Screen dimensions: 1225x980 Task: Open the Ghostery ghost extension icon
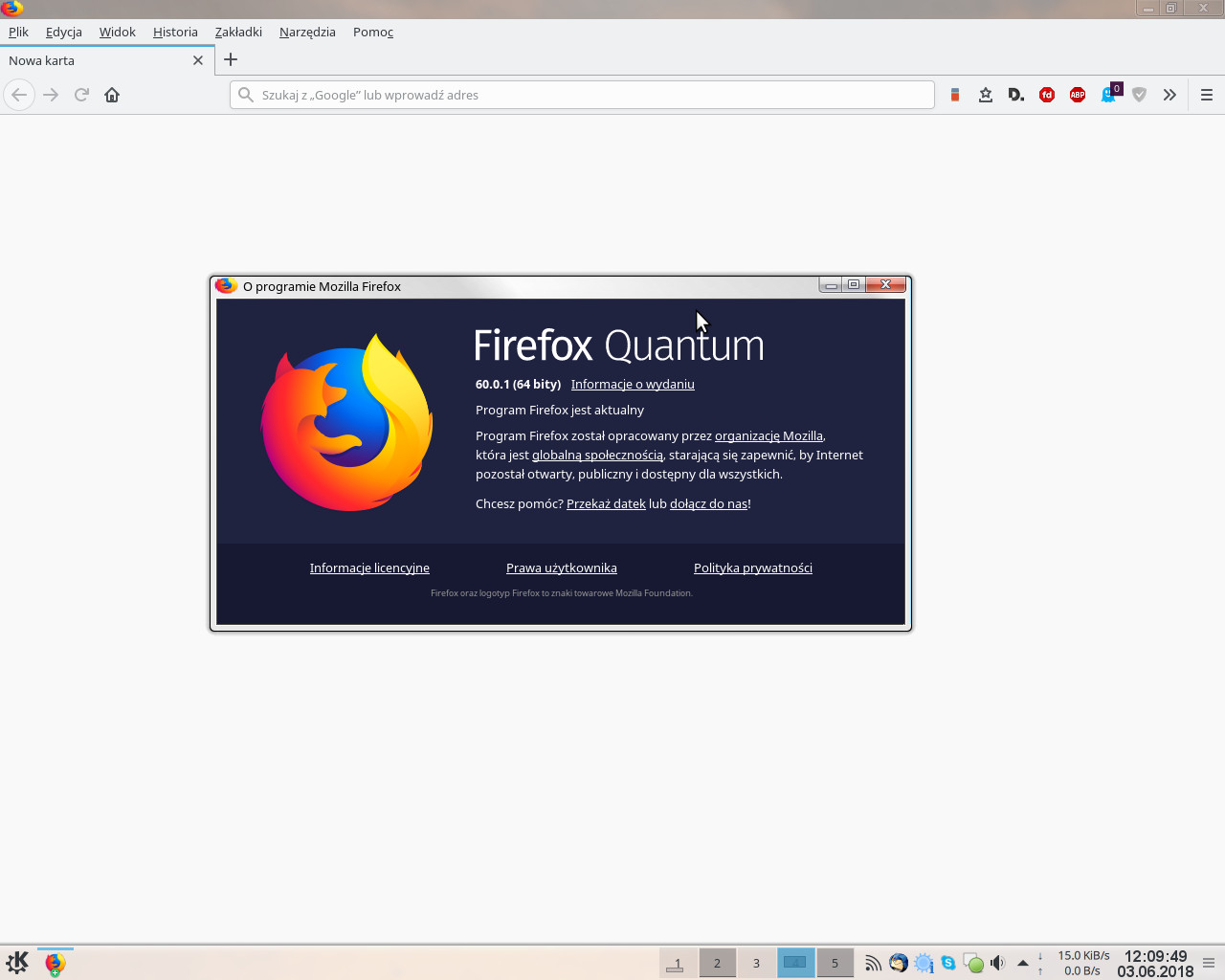[x=1109, y=94]
